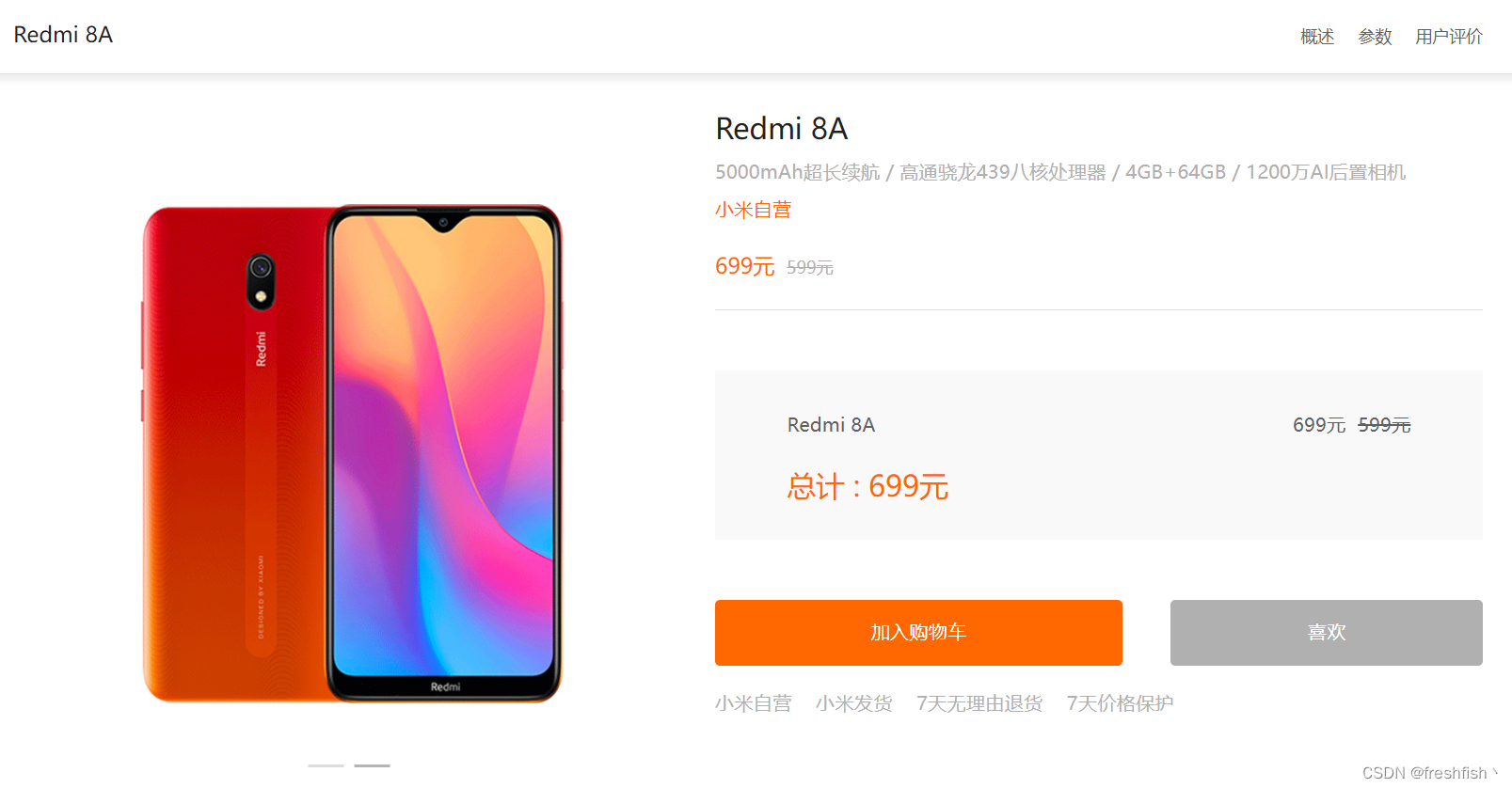The height and width of the screenshot is (788, 1512).
Task: Click the 总计：699元 total amount
Action: tap(867, 487)
